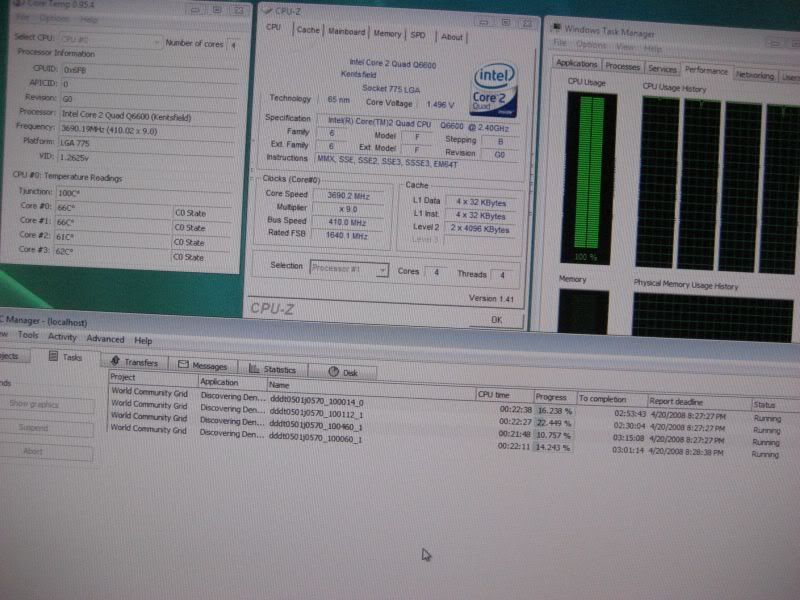Open the Tools menu in BOINC Manager
This screenshot has width=800, height=600.
coord(28,335)
